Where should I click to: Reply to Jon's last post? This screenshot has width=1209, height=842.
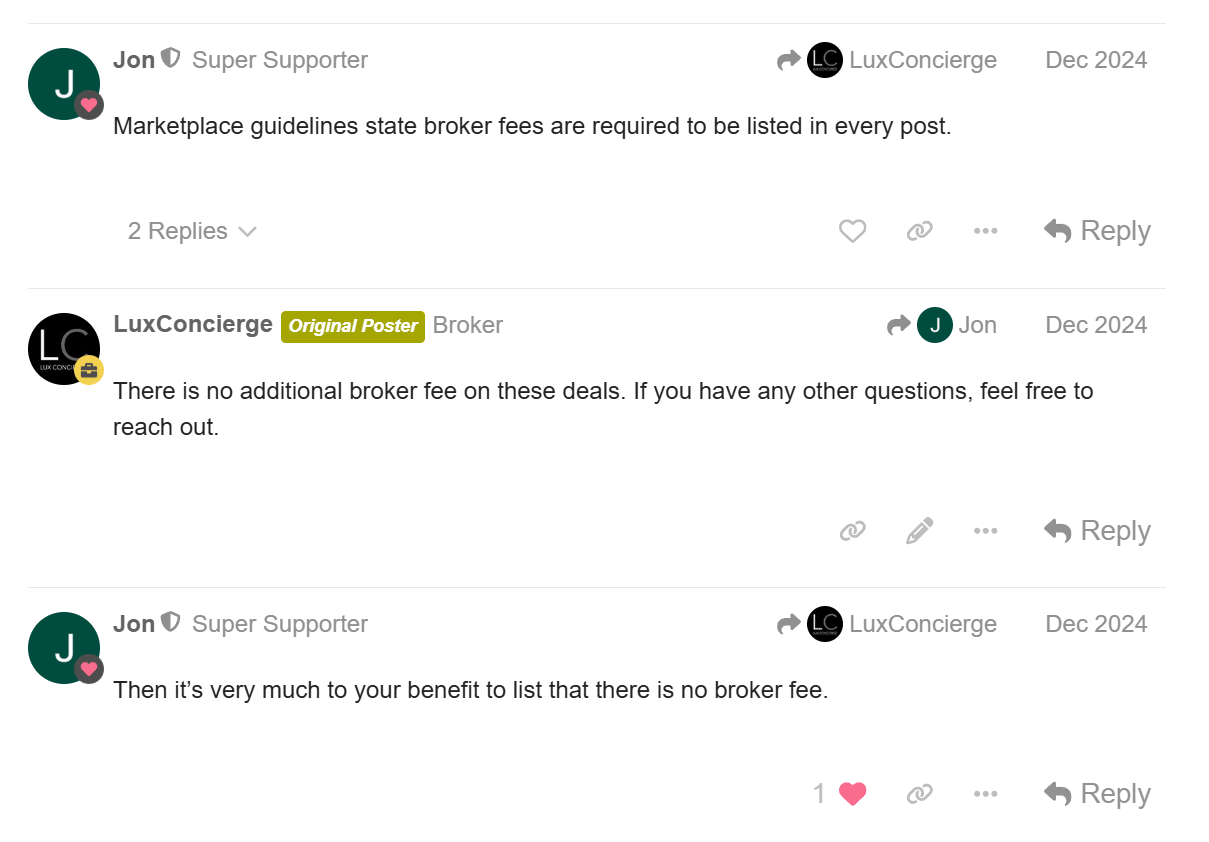(x=1097, y=794)
